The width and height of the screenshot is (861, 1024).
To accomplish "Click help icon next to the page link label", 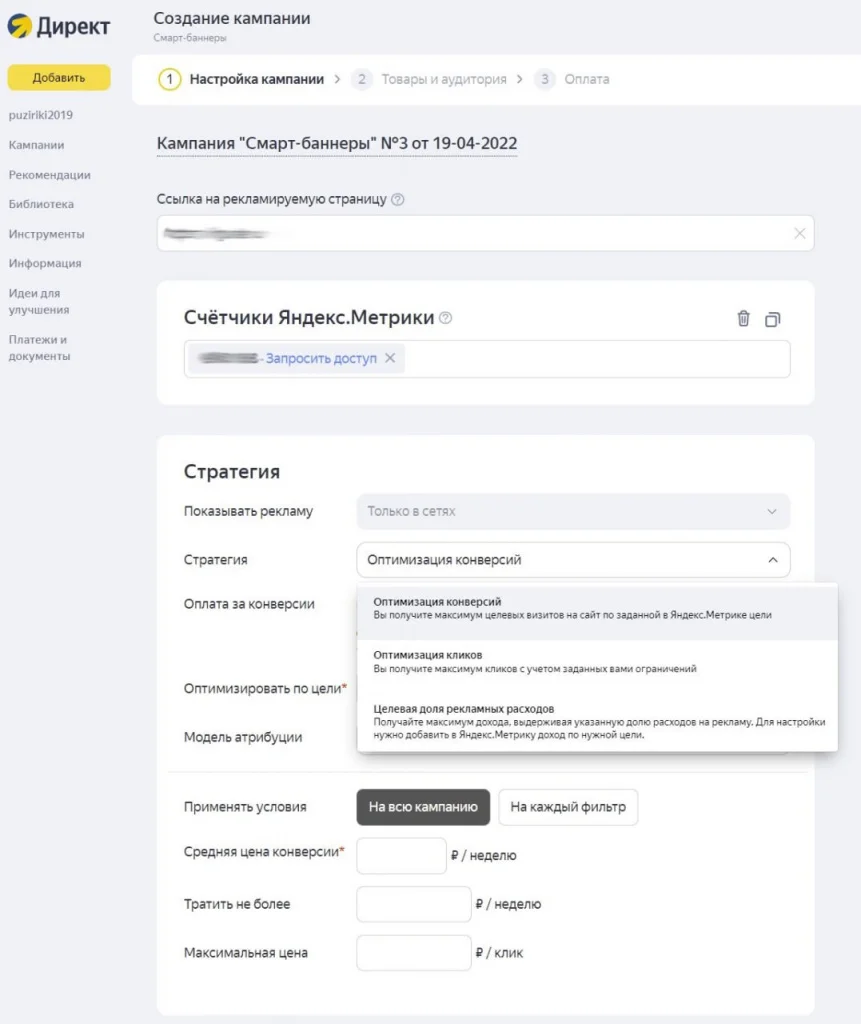I will tap(398, 199).
